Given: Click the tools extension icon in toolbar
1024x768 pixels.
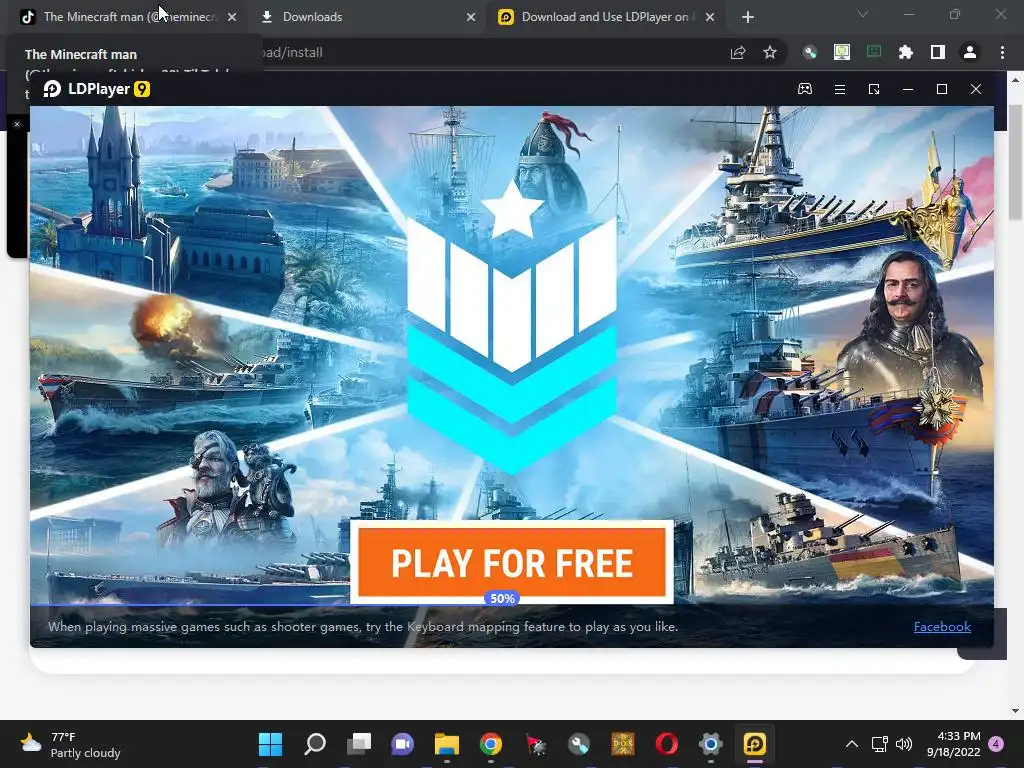Looking at the screenshot, I should coord(810,52).
